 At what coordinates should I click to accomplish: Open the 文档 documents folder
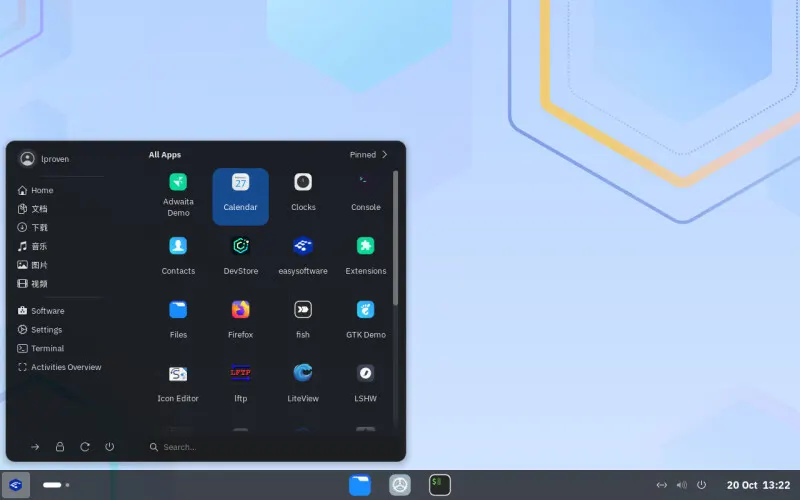coord(33,209)
